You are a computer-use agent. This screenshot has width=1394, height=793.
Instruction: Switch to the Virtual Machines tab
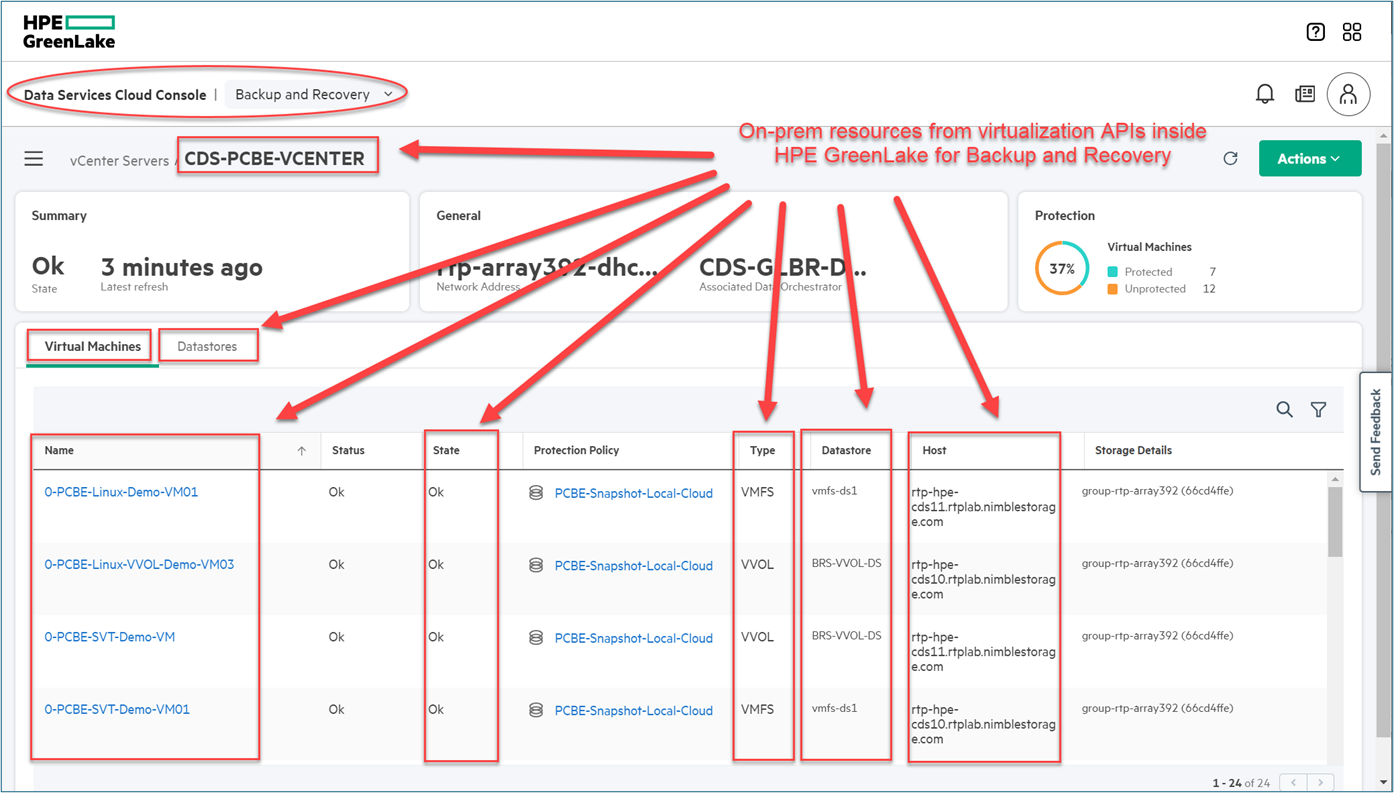click(93, 346)
